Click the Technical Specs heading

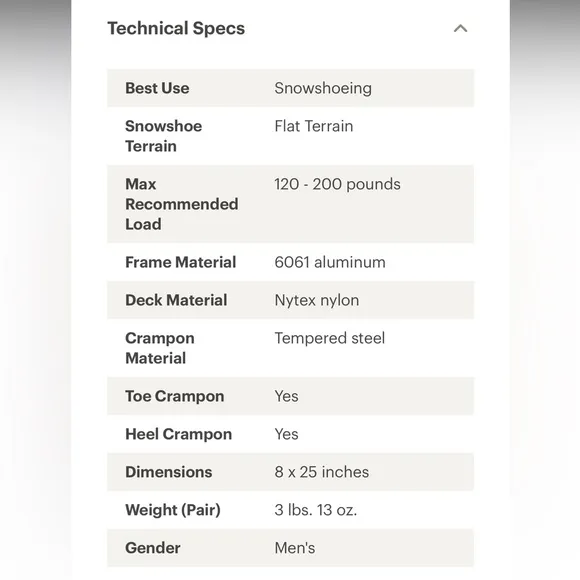pos(176,28)
